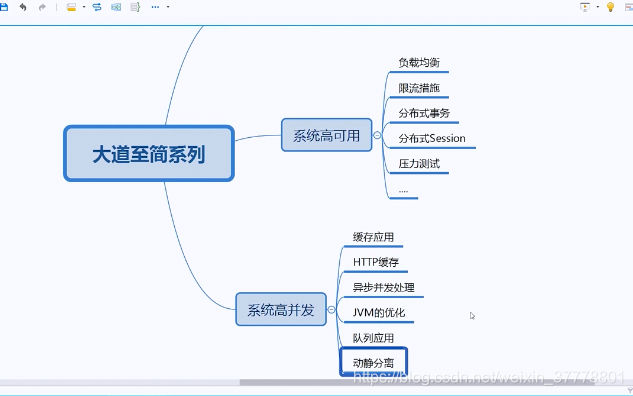This screenshot has height=396, width=633.
Task: Click the summary bracket toolbar icon
Action: 135,7
